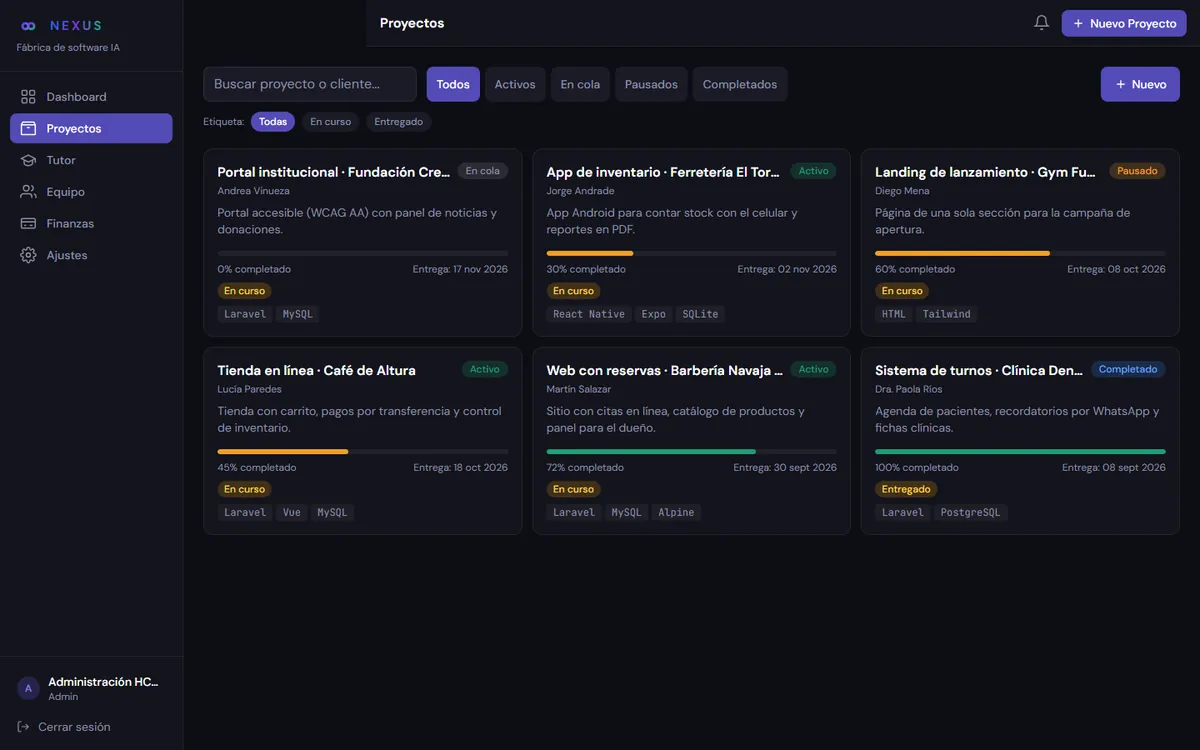Image resolution: width=1200 pixels, height=750 pixels.
Task: Open the Portal institucional Fundación project card
Action: point(362,242)
